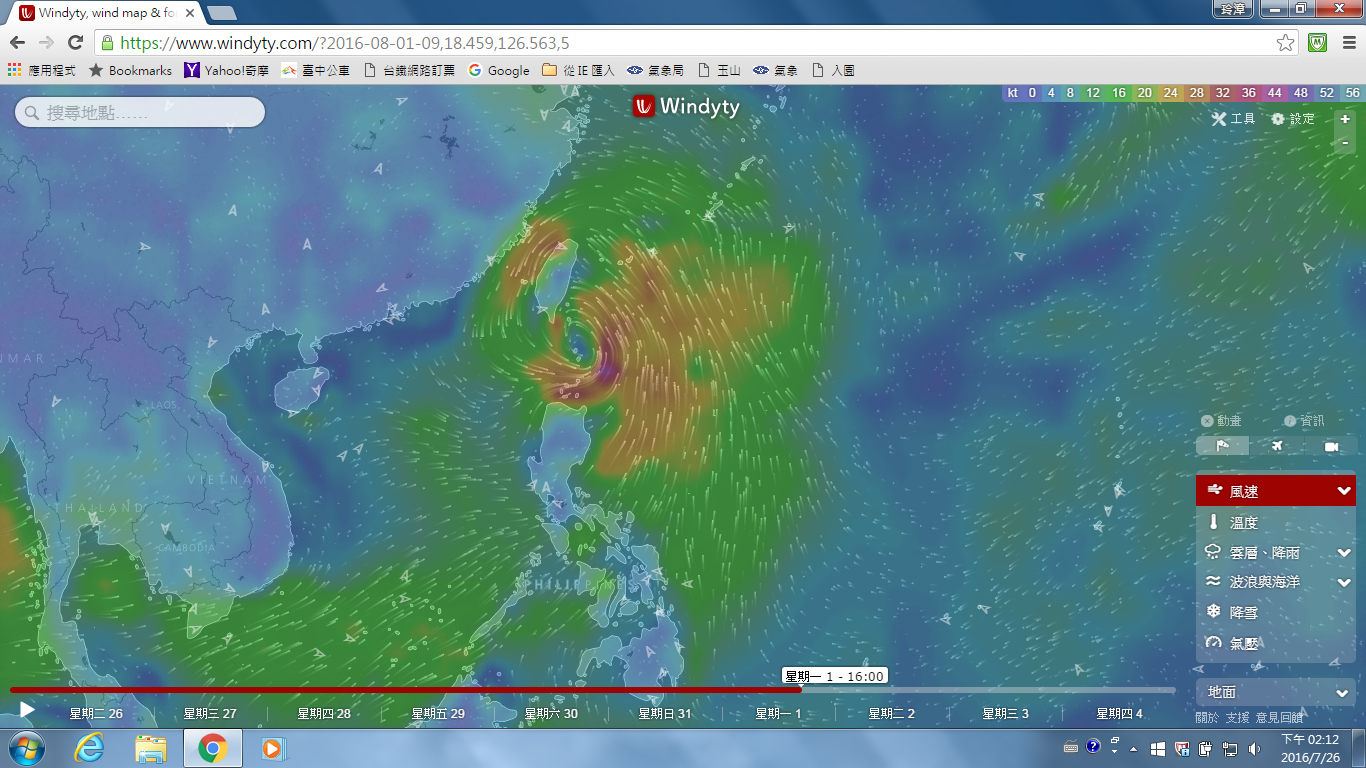Zoom out the map with minus button
The width and height of the screenshot is (1366, 768).
[x=1345, y=143]
